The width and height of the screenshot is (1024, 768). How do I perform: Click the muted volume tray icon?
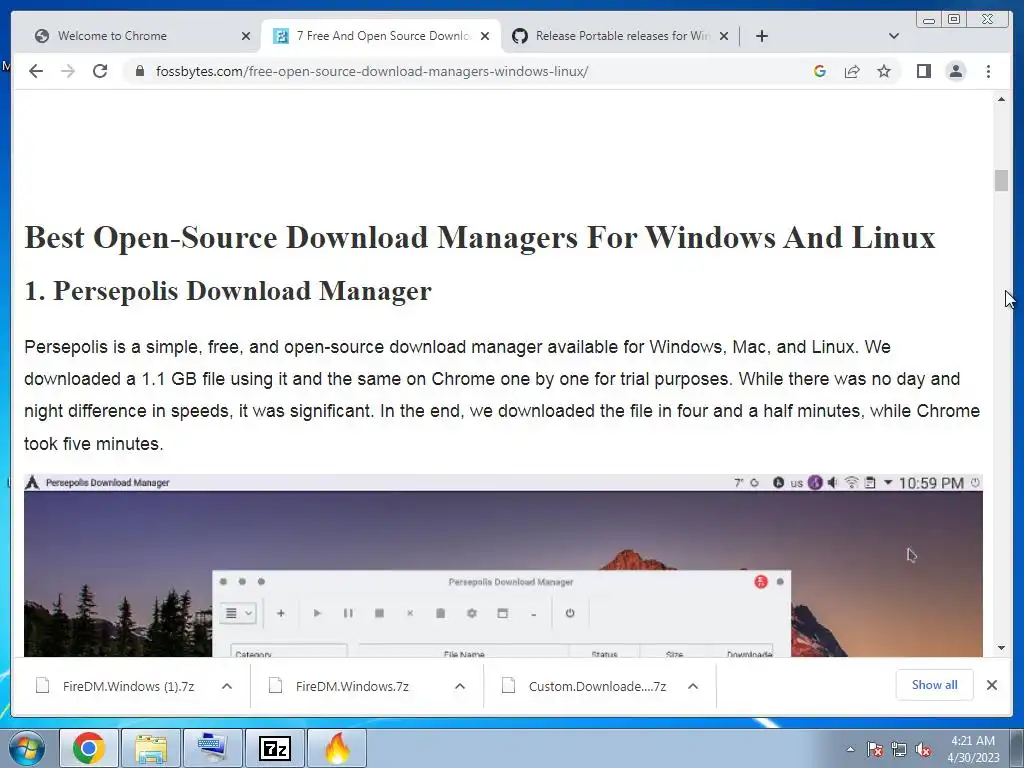click(923, 749)
